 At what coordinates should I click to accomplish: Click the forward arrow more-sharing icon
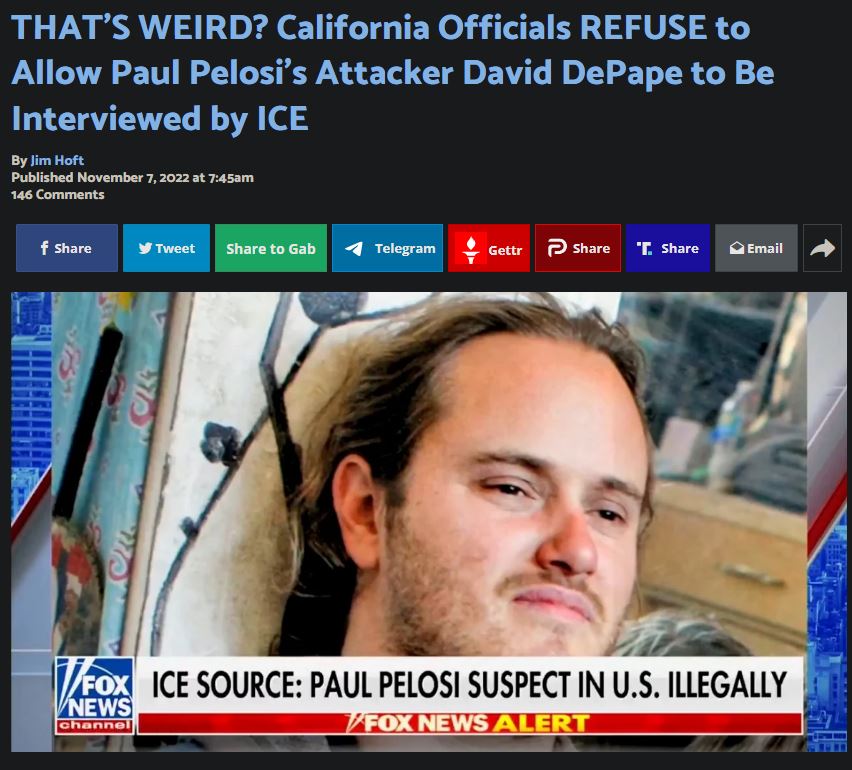click(x=823, y=248)
